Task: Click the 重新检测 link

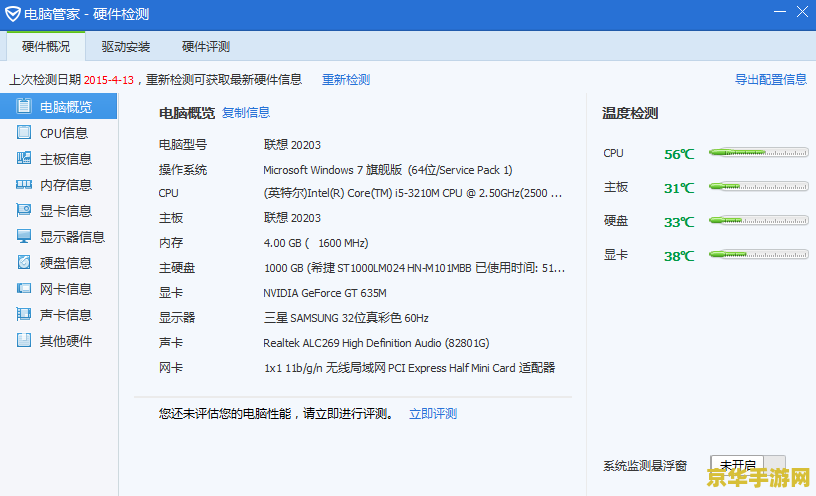Action: (346, 80)
